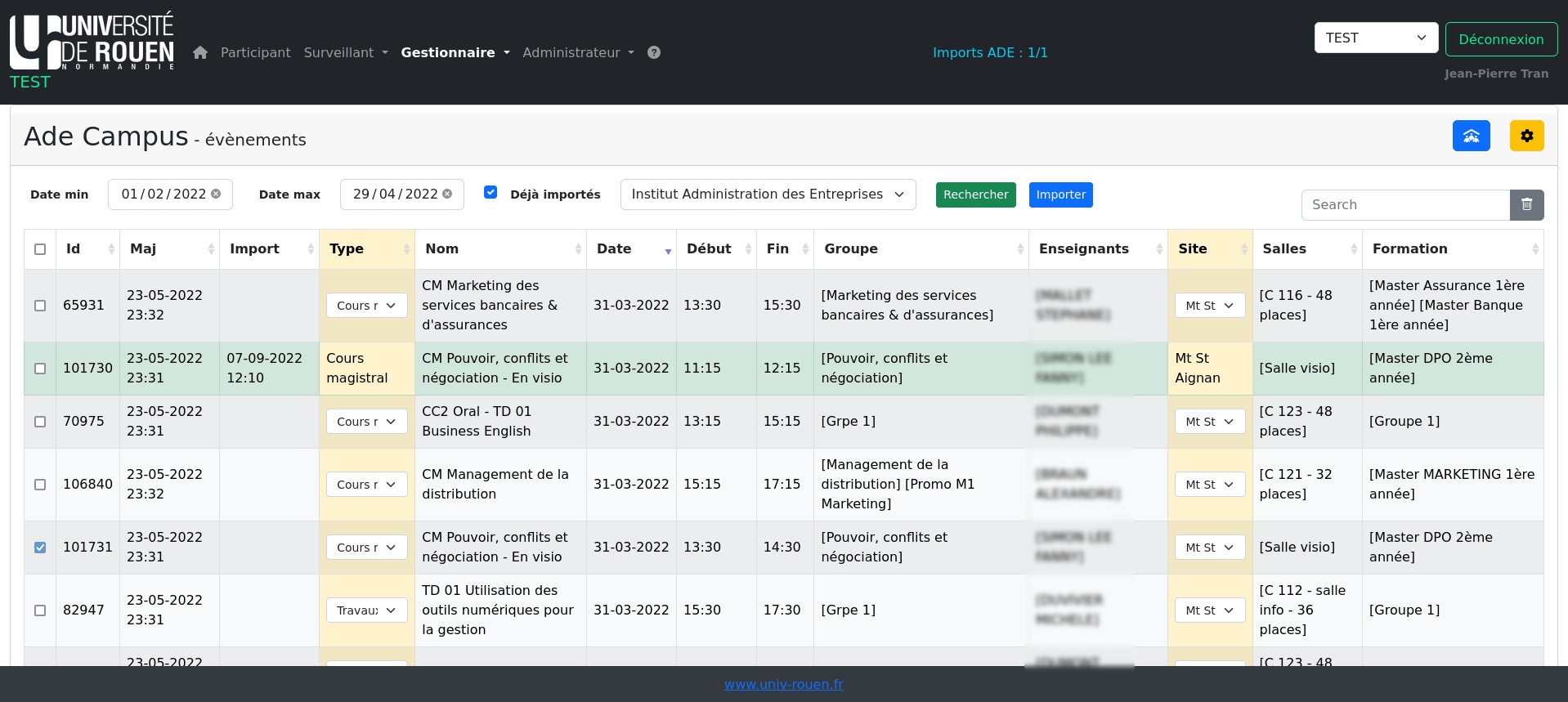Open the Gestionnaire menu
Image resolution: width=1568 pixels, height=702 pixels.
coord(455,52)
